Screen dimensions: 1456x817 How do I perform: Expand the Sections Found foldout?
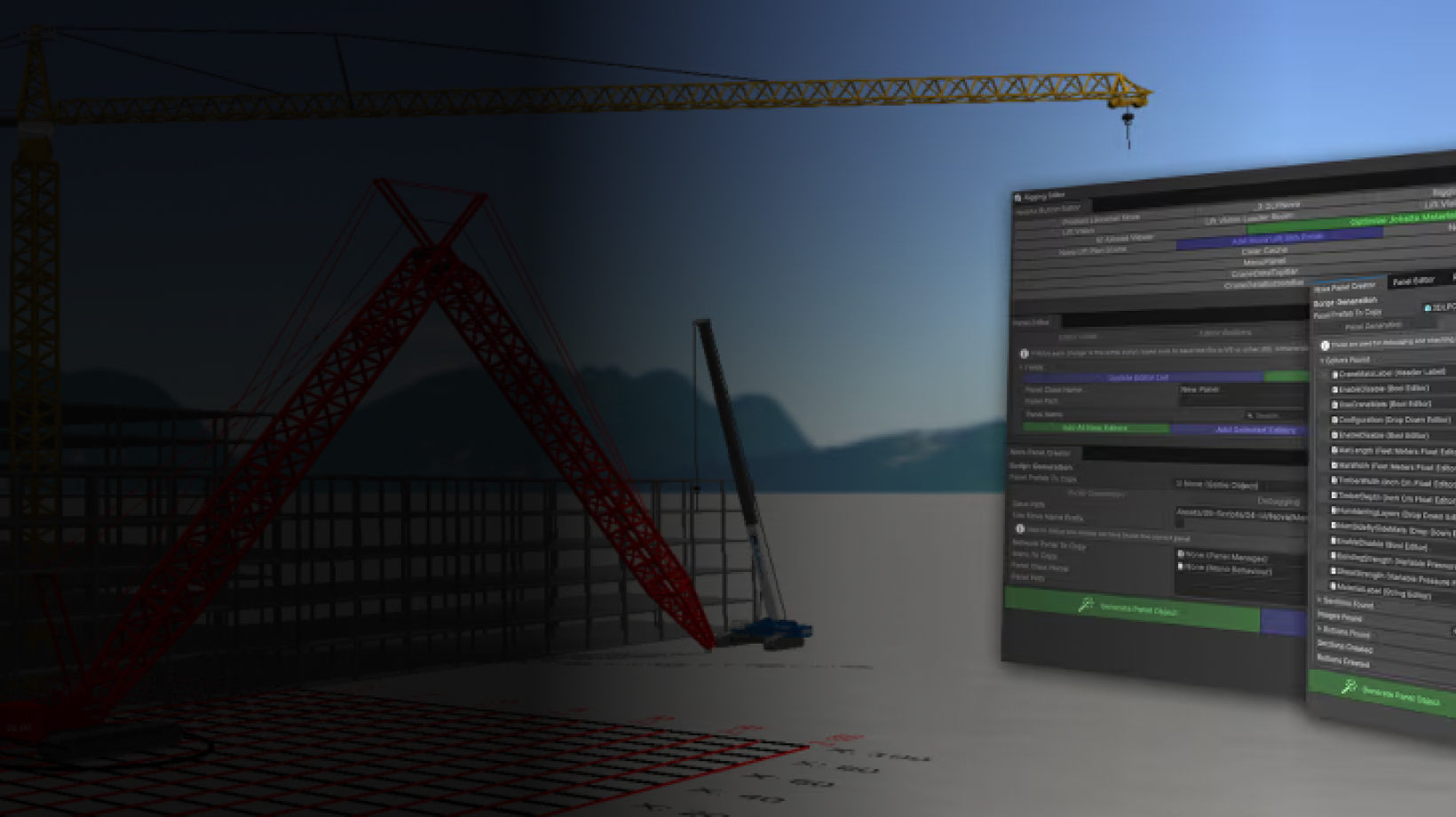1318,600
